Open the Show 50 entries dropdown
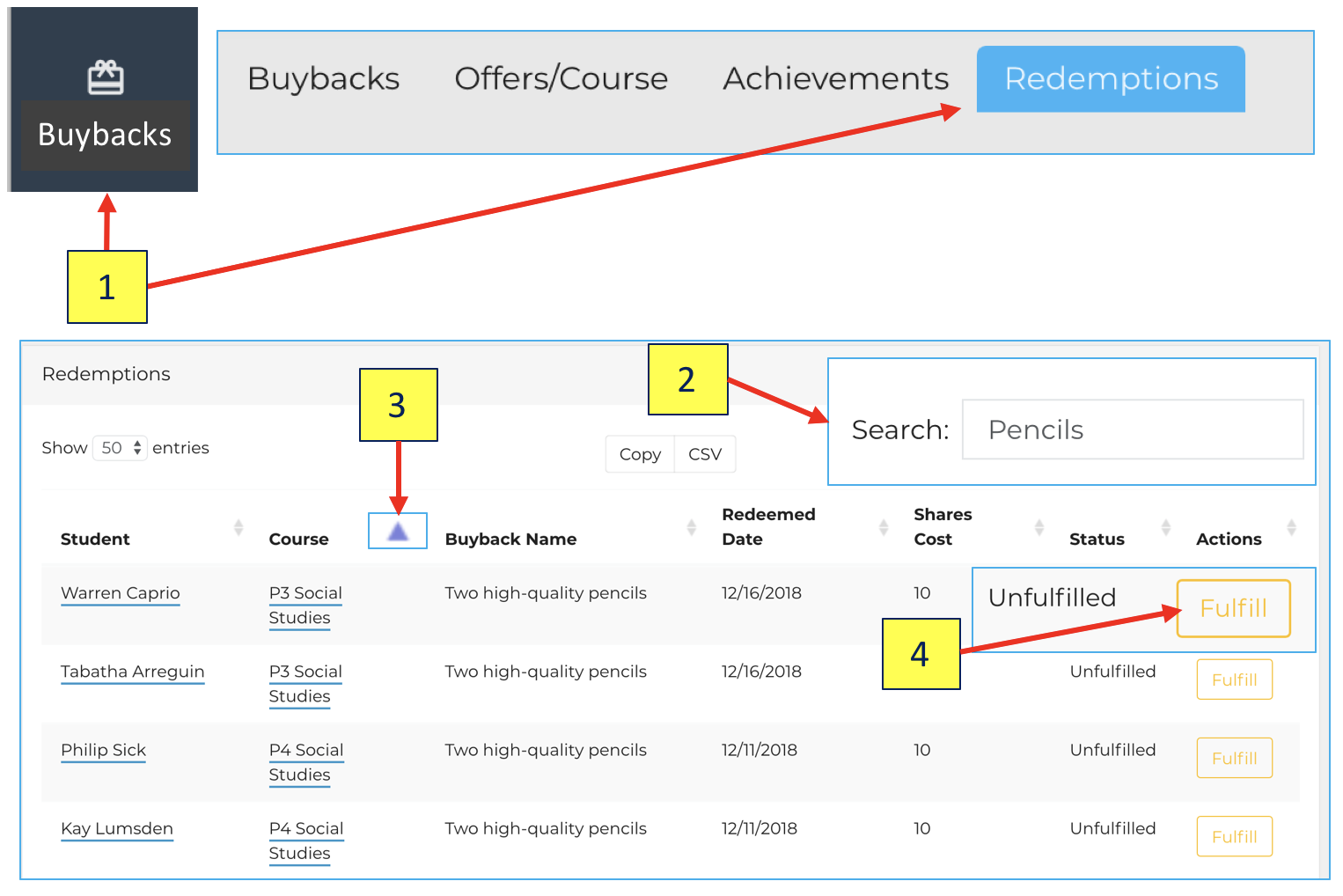This screenshot has width=1343, height=896. (120, 448)
